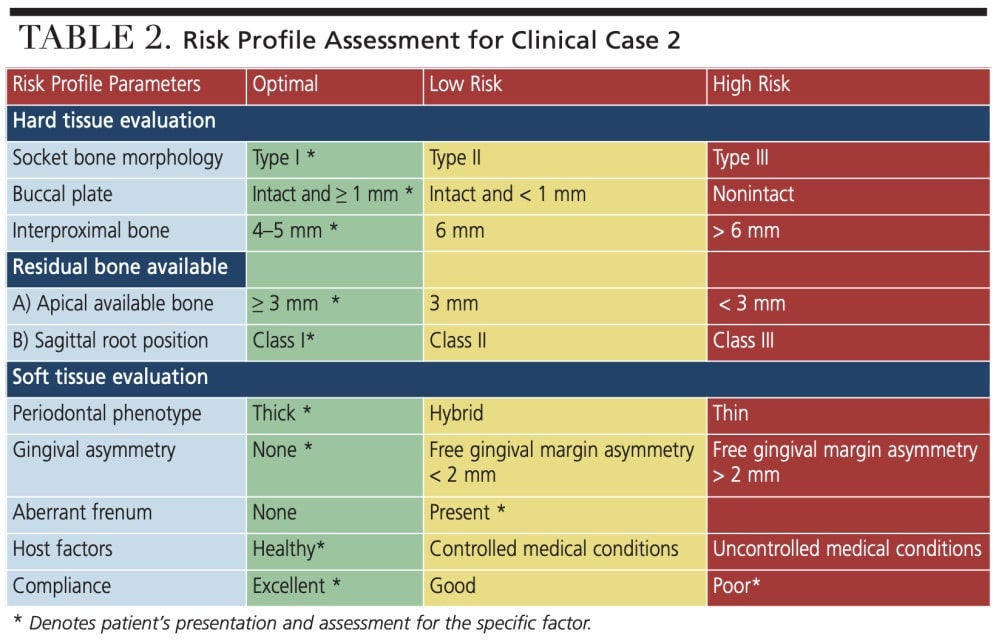Click the "Low Risk" column header
Viewport: 1000px width, 644px height.
tap(466, 84)
